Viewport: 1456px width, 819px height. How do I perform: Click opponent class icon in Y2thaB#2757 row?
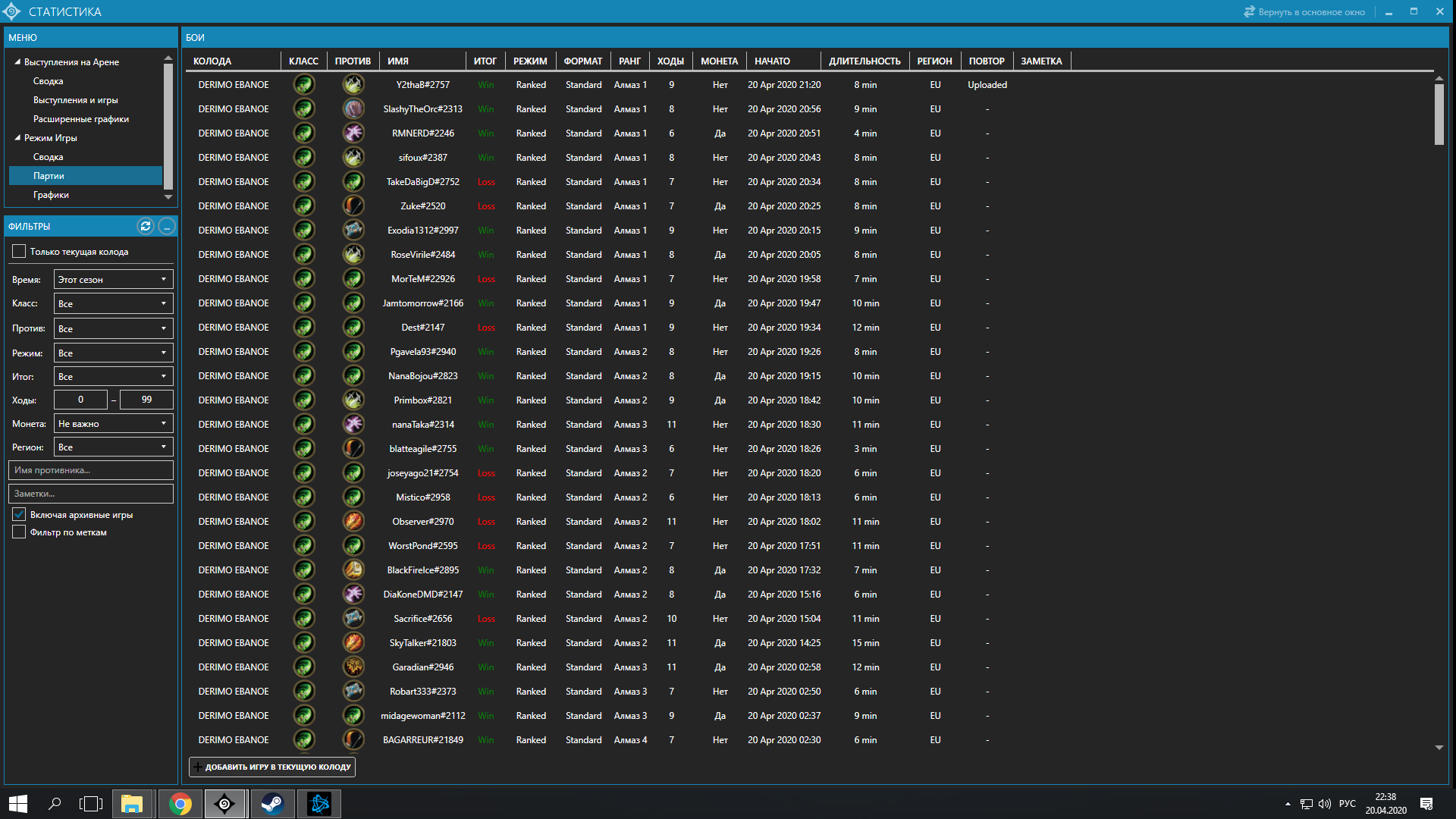[x=353, y=85]
